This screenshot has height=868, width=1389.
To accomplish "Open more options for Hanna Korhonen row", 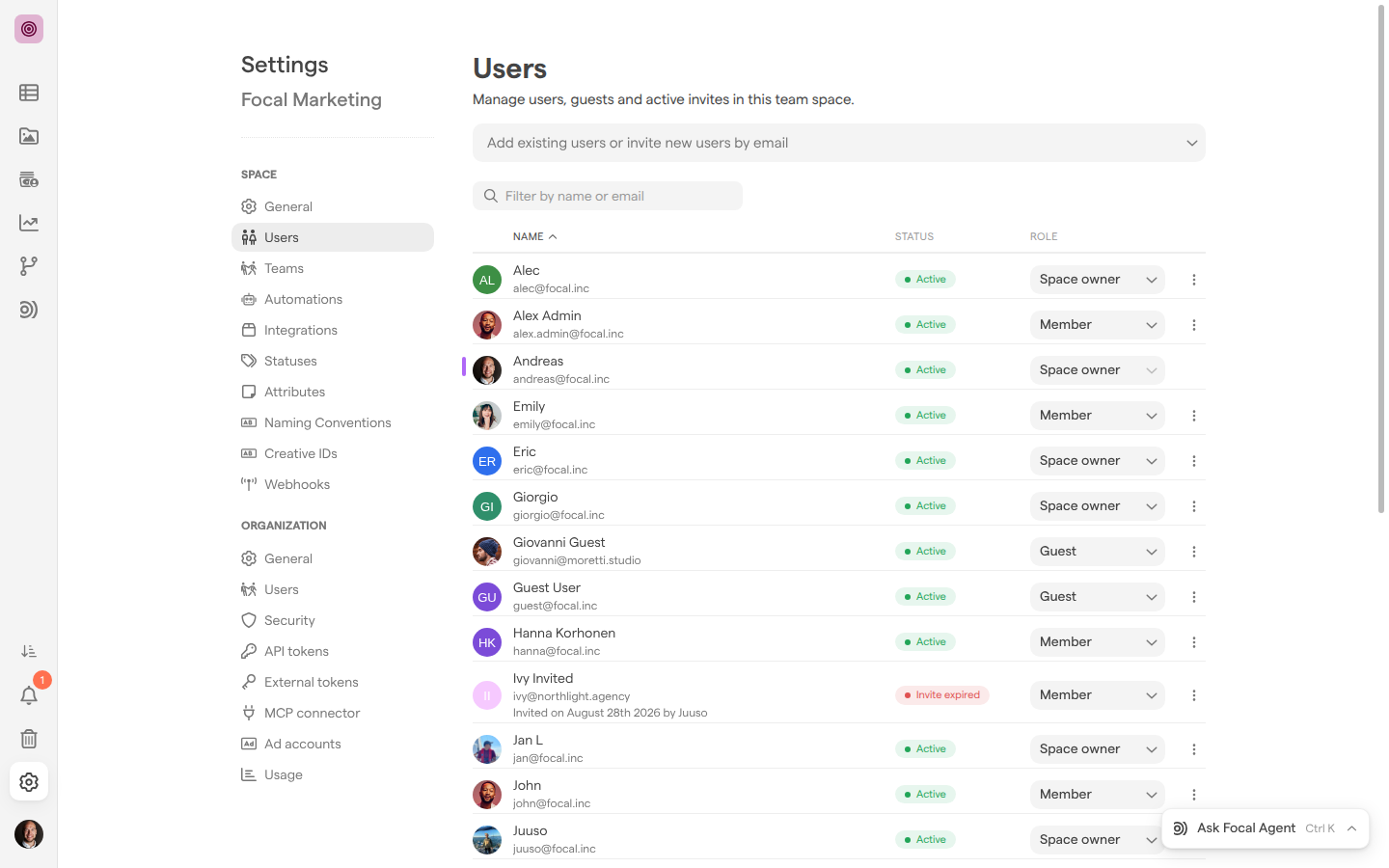I will 1194,642.
